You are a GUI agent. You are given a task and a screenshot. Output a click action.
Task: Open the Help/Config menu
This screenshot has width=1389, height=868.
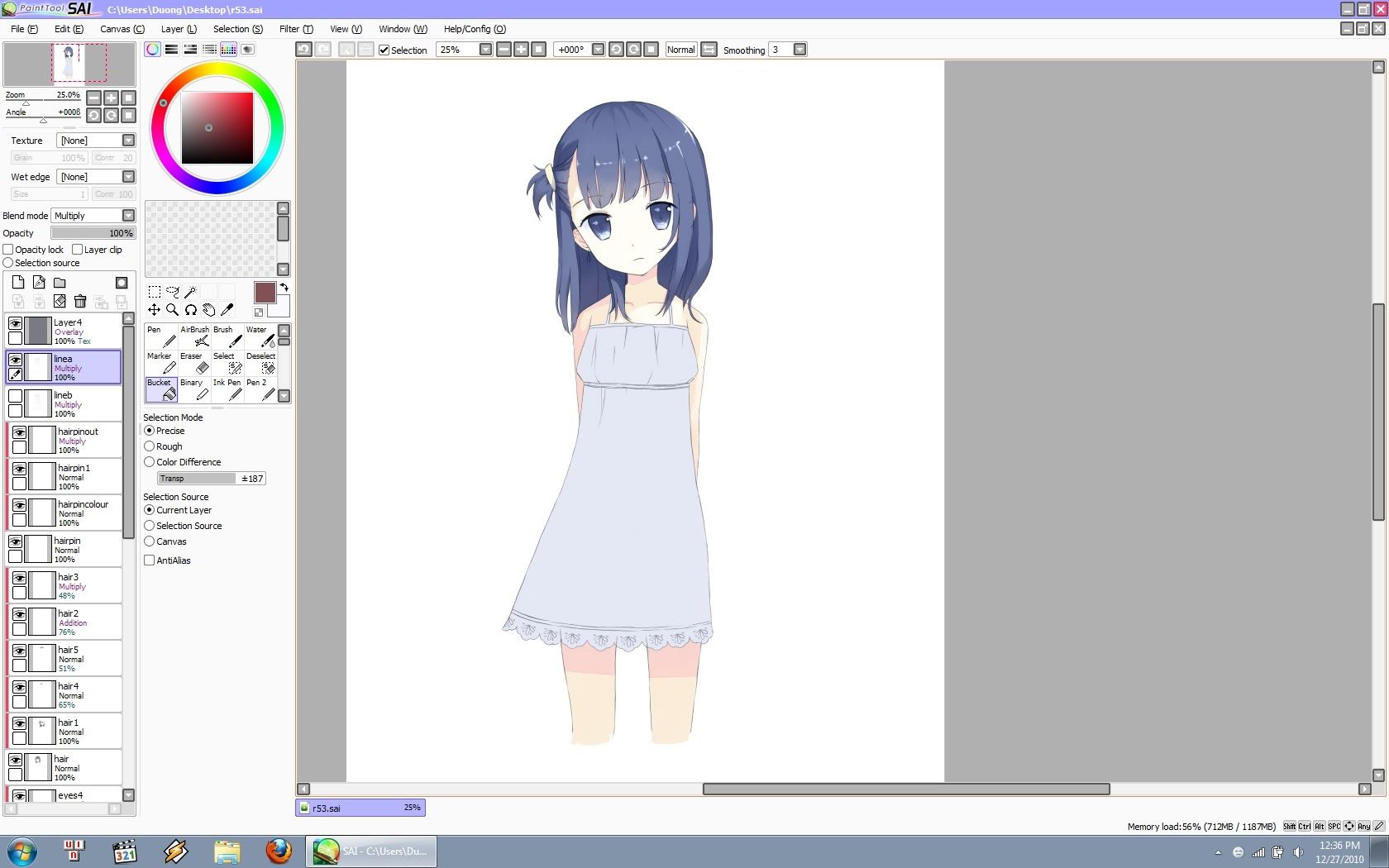[475, 29]
